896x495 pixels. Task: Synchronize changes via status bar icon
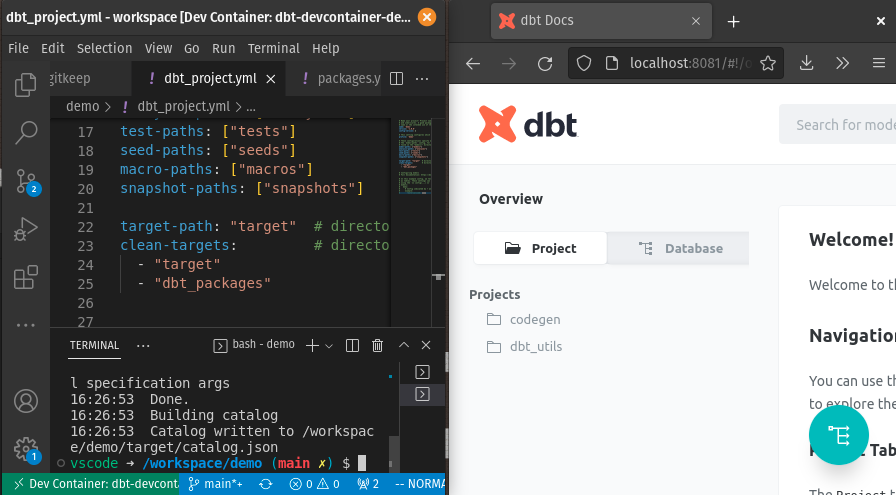point(266,484)
